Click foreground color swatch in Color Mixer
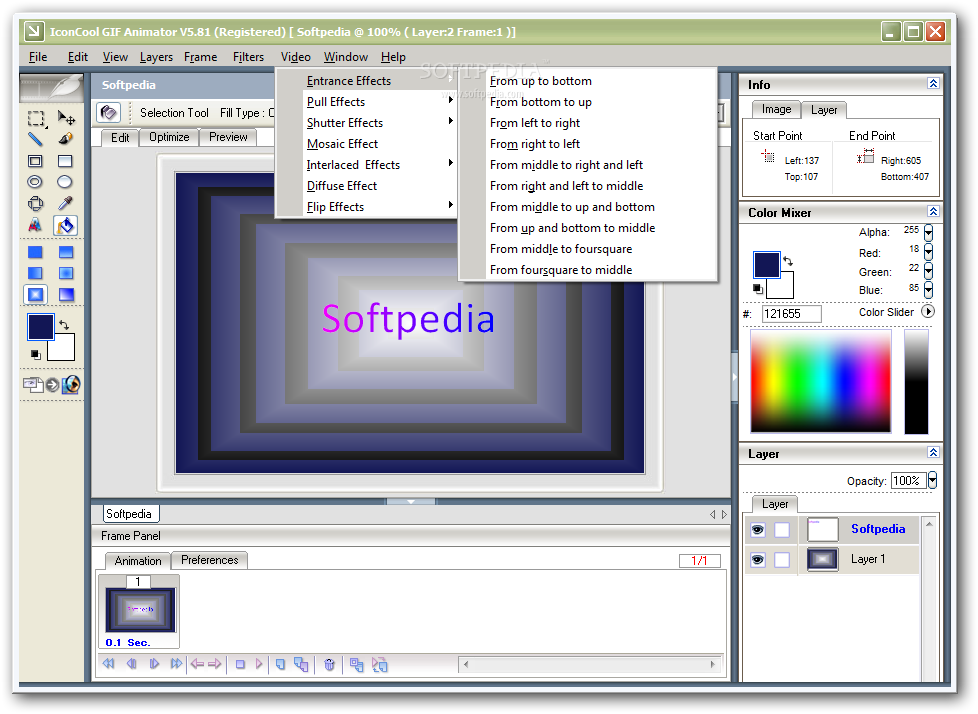 point(767,264)
